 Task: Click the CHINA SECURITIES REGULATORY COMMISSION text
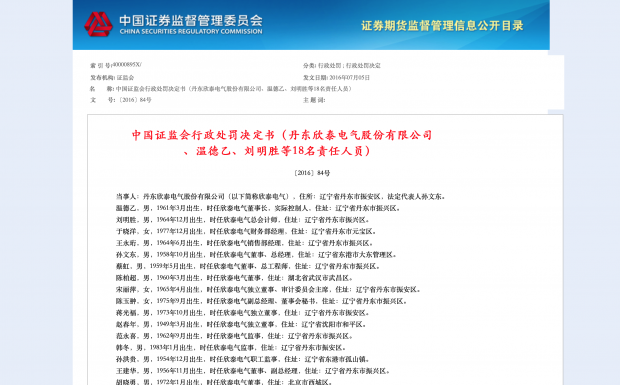(191, 32)
